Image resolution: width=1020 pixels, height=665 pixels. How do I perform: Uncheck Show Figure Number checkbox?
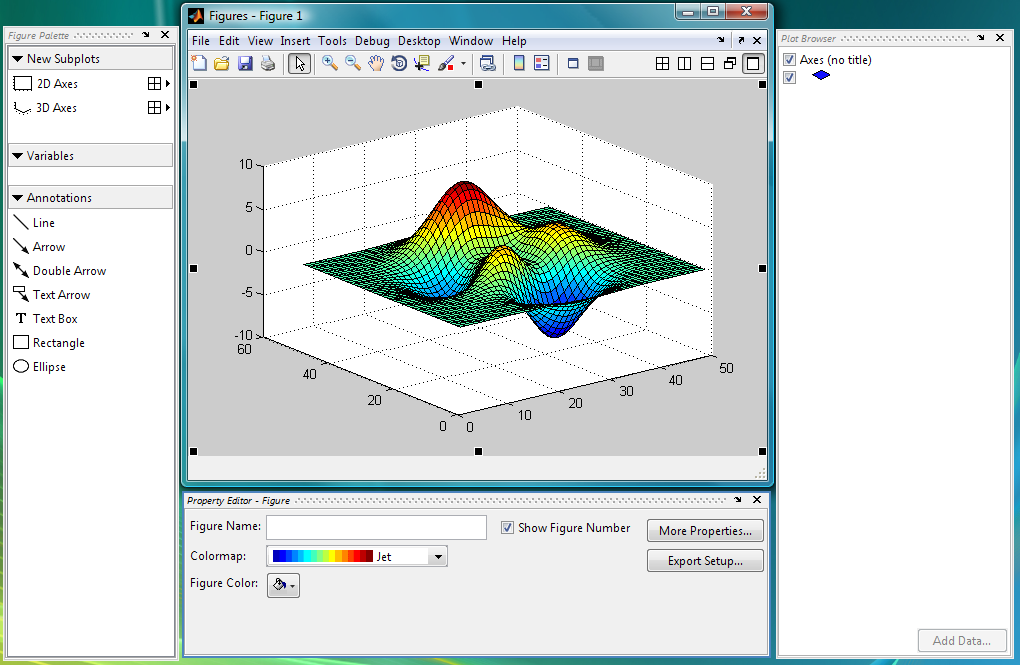point(508,528)
